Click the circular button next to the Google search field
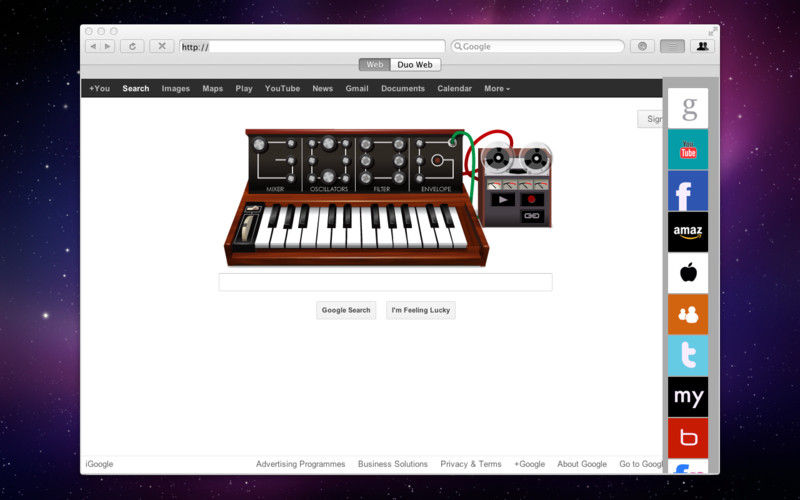This screenshot has height=500, width=800. coord(642,46)
